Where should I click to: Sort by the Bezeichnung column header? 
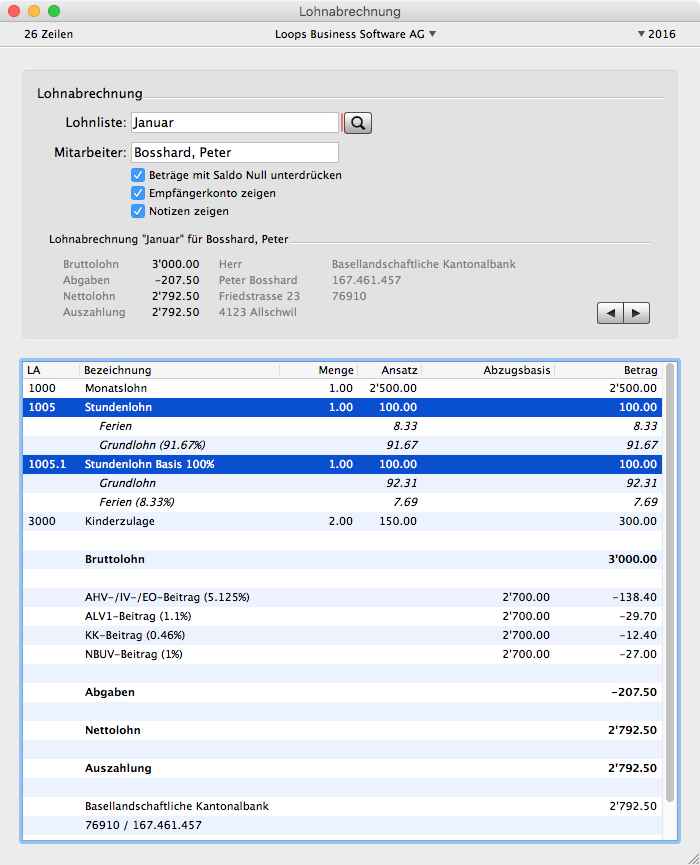[180, 370]
